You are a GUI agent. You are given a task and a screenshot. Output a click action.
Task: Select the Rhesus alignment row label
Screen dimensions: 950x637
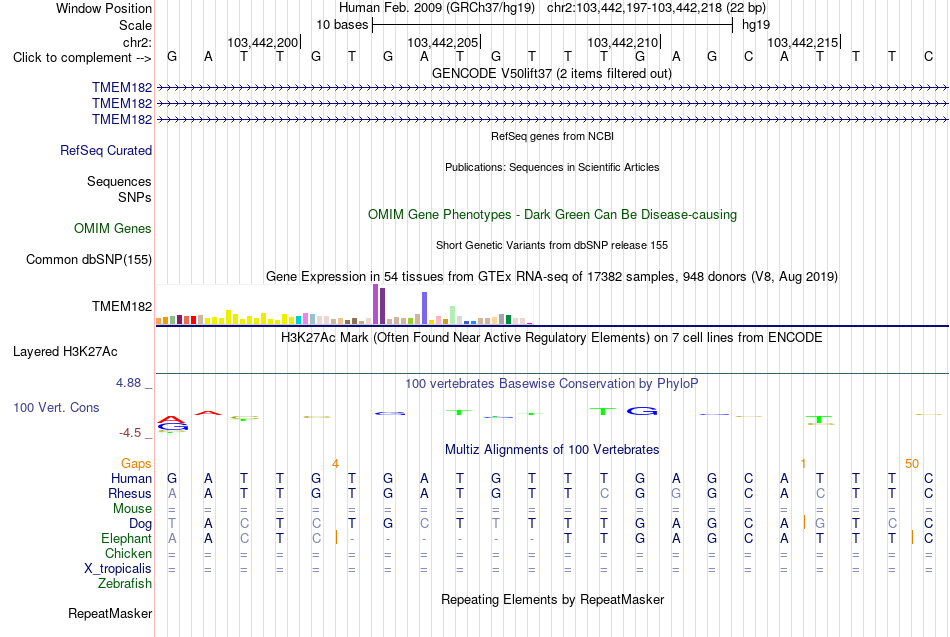pos(130,494)
